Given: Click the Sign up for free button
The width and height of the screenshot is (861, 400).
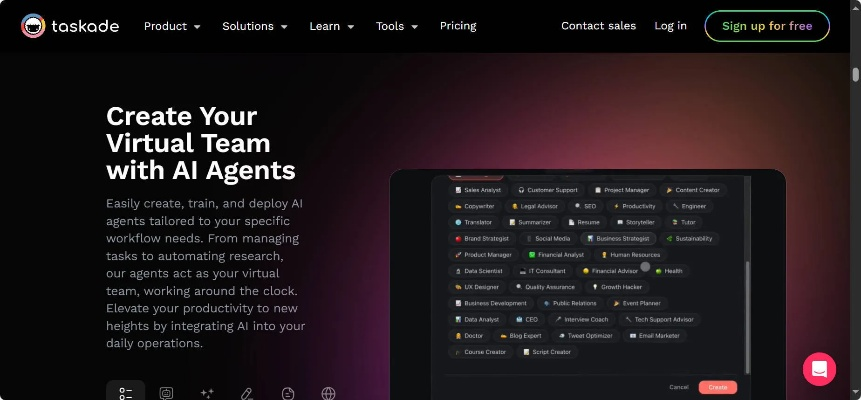Looking at the screenshot, I should (767, 26).
